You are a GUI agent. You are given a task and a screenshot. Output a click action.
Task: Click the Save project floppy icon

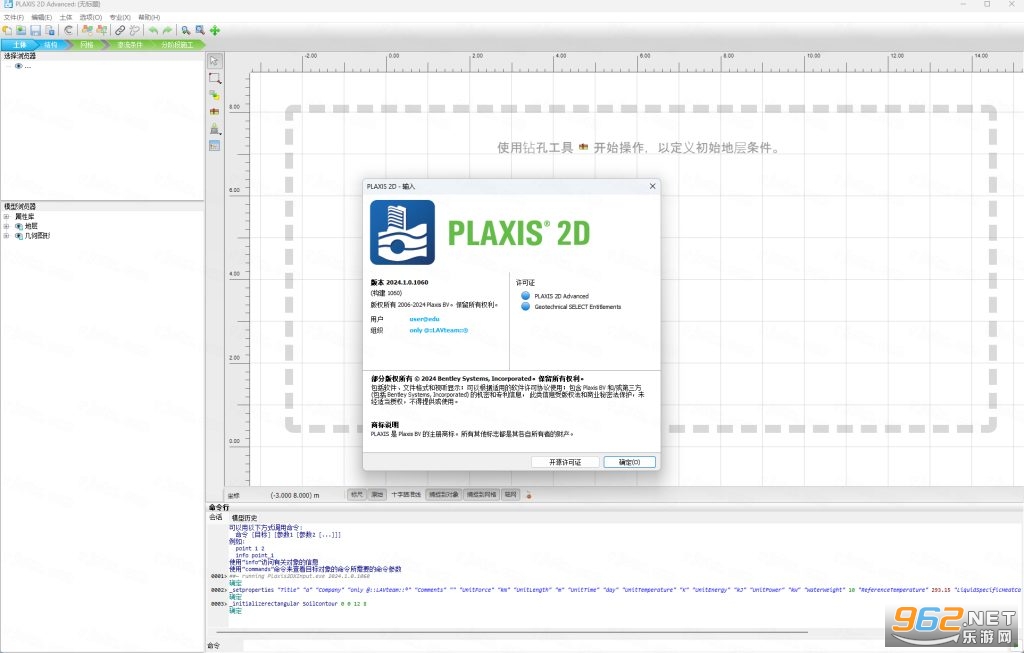coord(35,30)
